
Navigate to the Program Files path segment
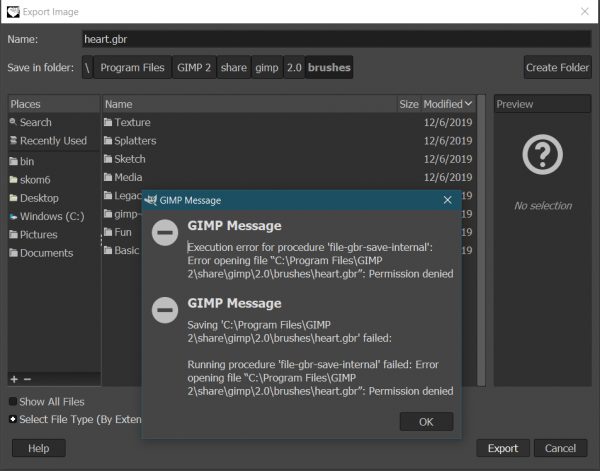click(132, 67)
